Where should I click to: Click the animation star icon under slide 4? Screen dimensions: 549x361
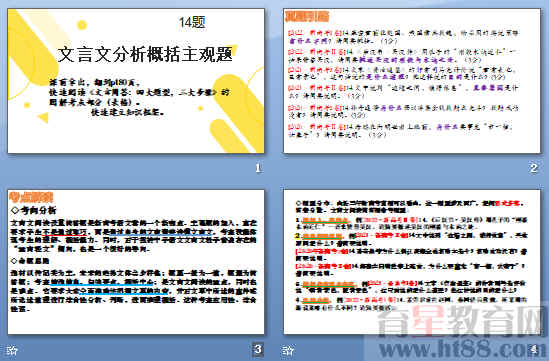point(288,350)
